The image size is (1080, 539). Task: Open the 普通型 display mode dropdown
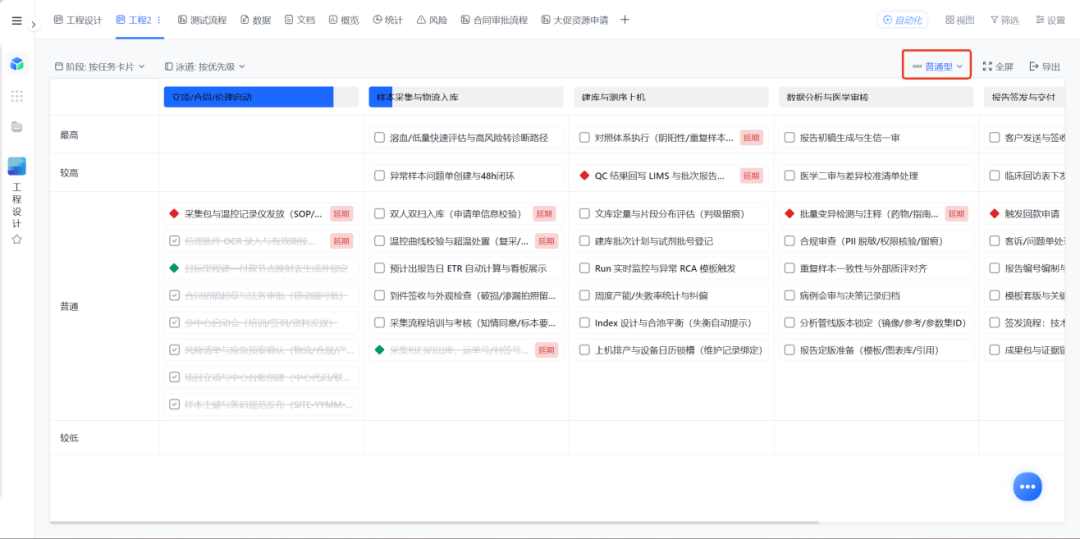pos(937,67)
